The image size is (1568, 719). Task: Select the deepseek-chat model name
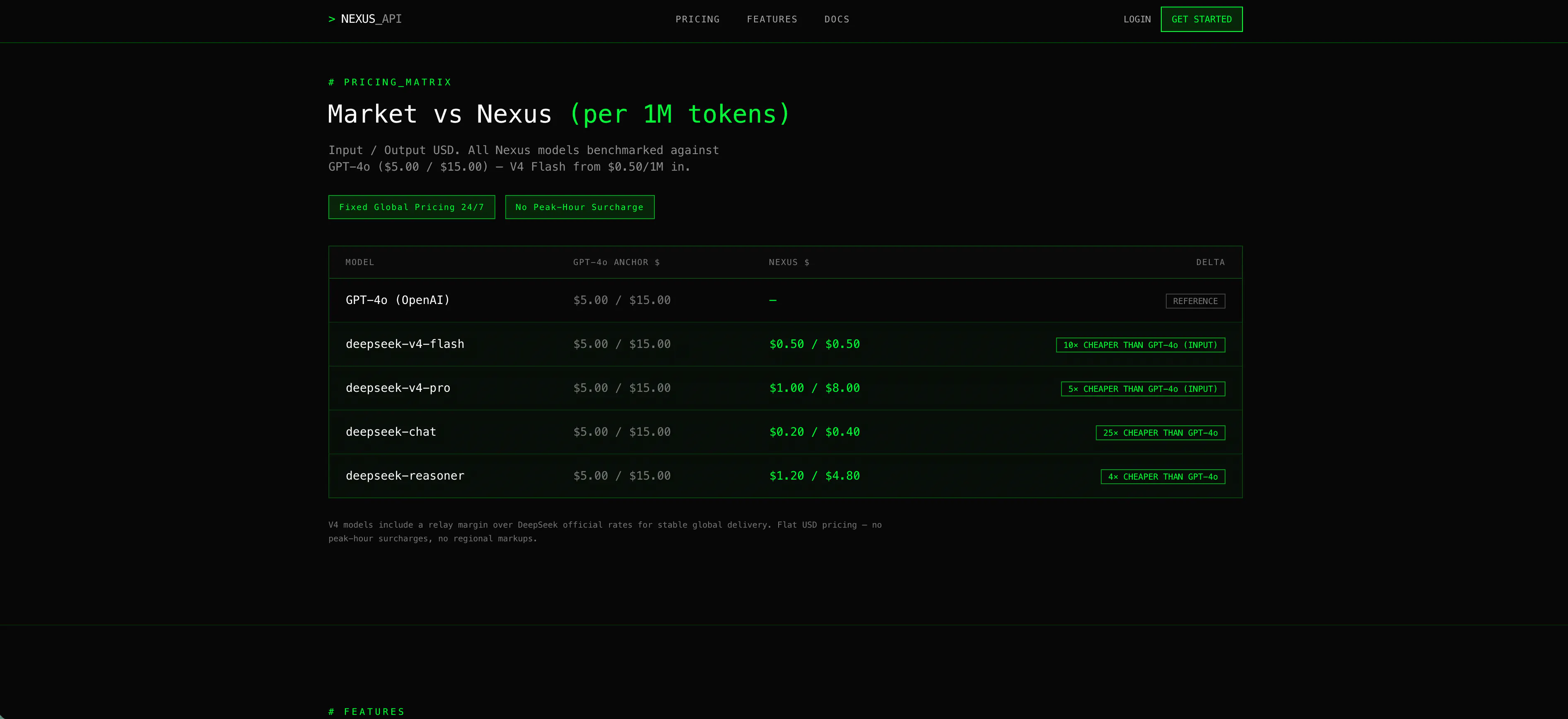391,432
